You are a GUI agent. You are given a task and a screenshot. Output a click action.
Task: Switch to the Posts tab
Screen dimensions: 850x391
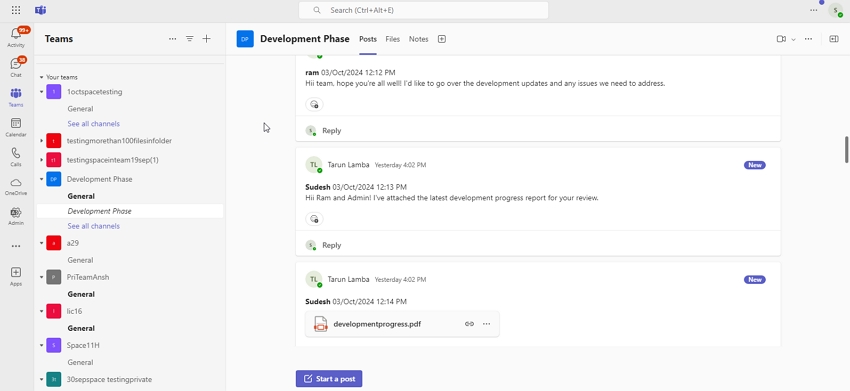pos(368,39)
